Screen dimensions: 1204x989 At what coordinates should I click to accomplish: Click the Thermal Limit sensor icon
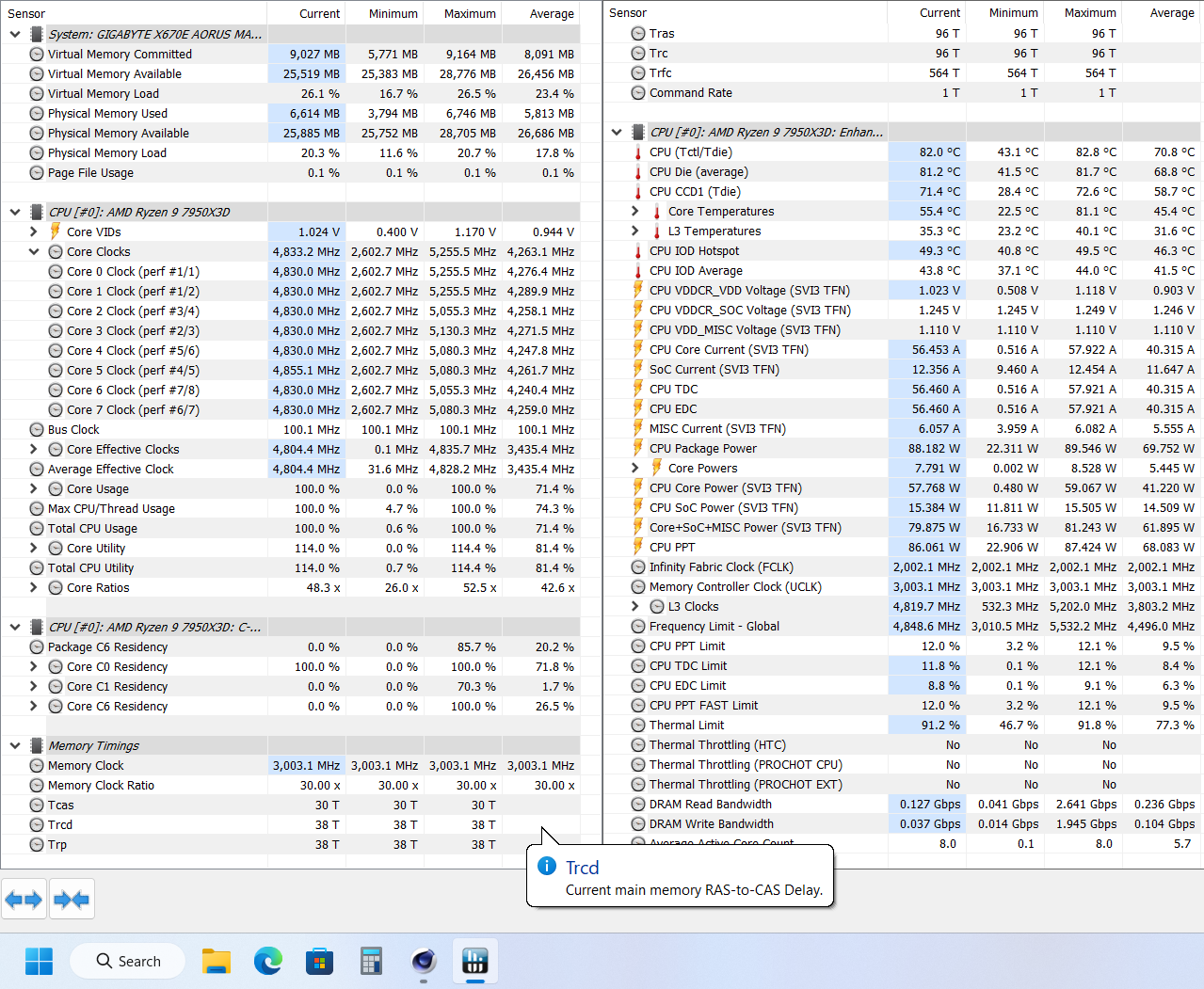tap(637, 726)
